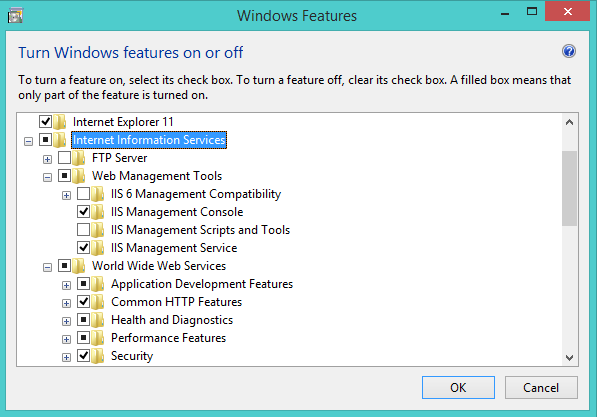Expand the Common HTTP Features node
The height and width of the screenshot is (417, 597).
coord(66,304)
